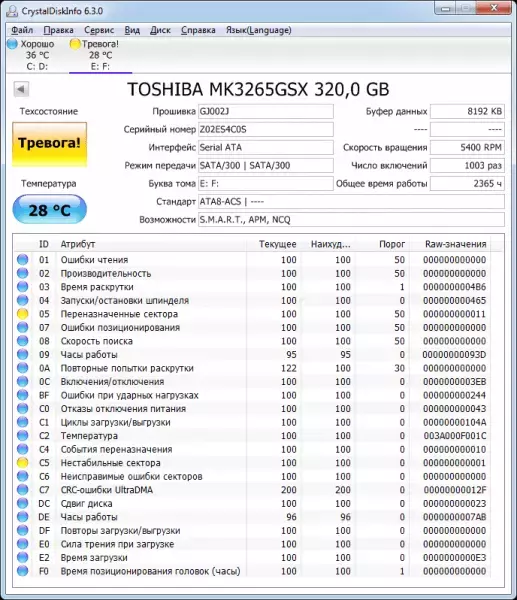Click the Режим передачи field SATA/300 | SATA/300
The width and height of the screenshot is (517, 600).
(x=266, y=165)
